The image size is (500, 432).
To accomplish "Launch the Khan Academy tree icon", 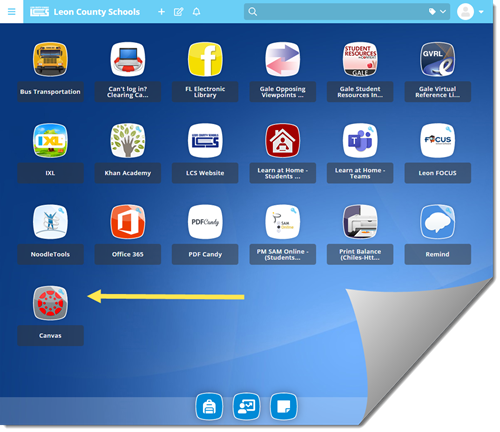I will click(x=128, y=141).
